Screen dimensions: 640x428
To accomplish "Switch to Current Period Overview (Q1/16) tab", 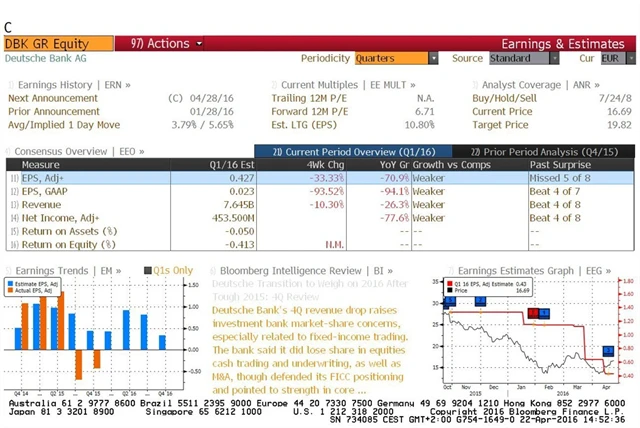I will [353, 152].
